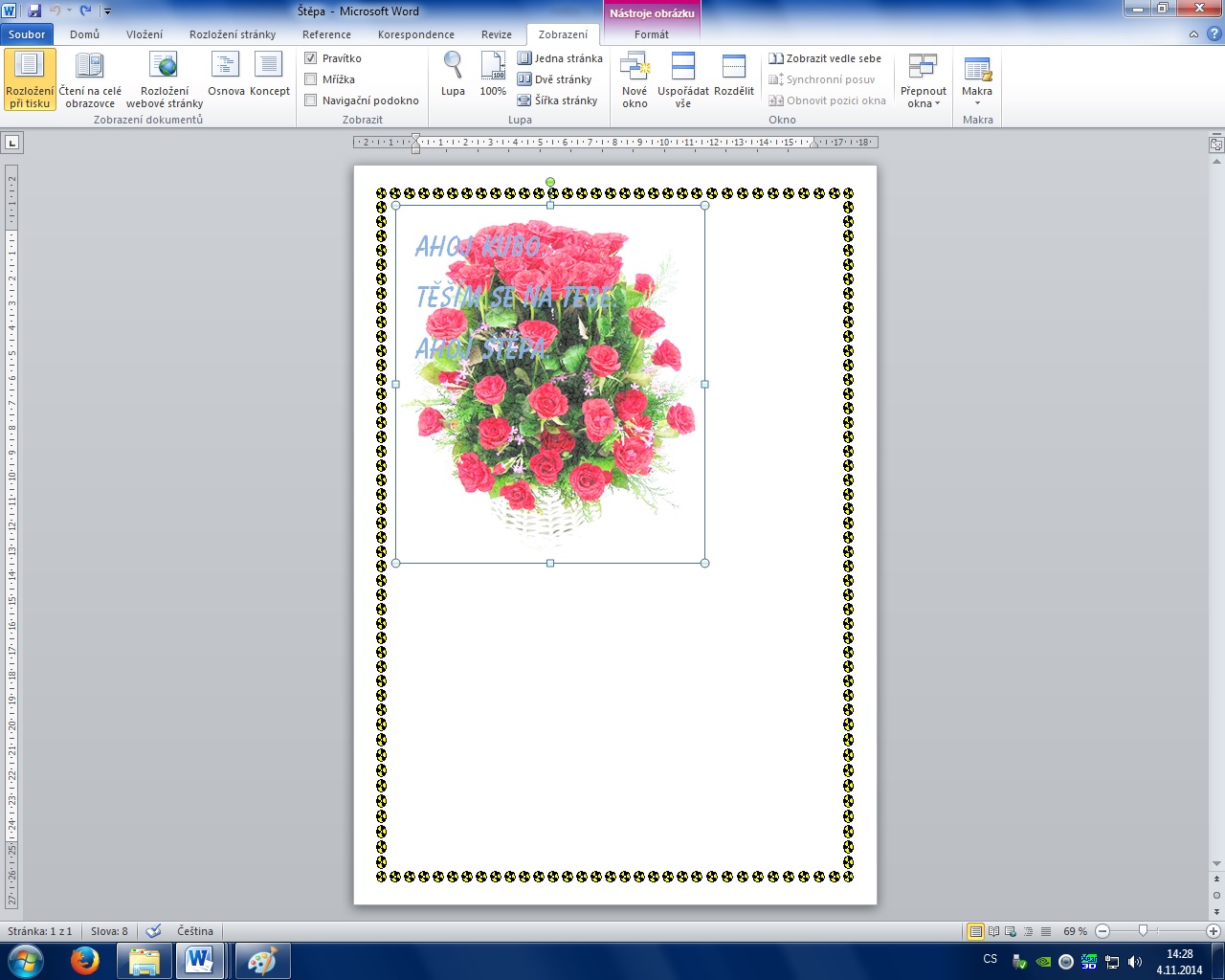Click Zobrazit vedle sebe
This screenshot has height=980, width=1225.
[x=825, y=58]
